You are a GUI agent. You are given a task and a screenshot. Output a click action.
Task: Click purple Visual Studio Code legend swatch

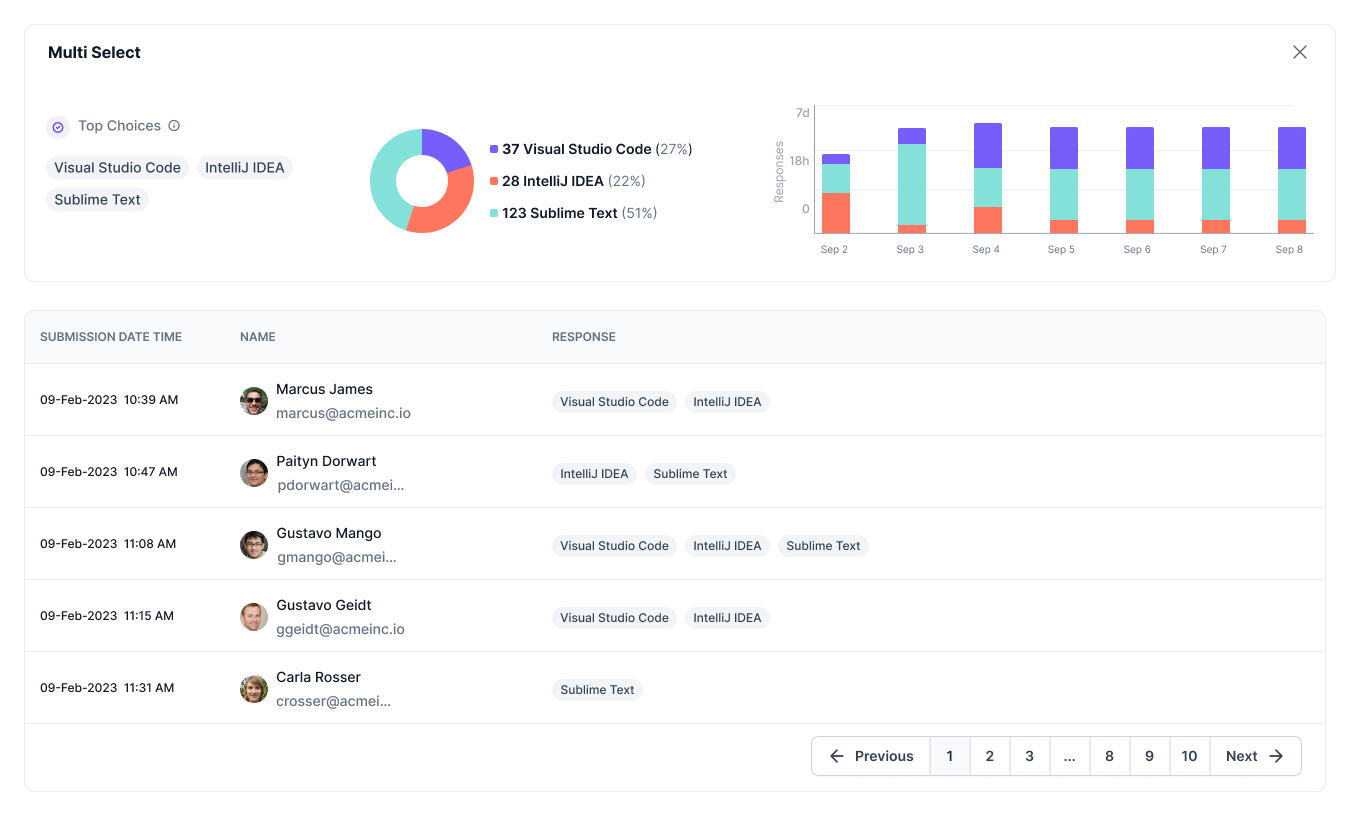click(x=494, y=149)
